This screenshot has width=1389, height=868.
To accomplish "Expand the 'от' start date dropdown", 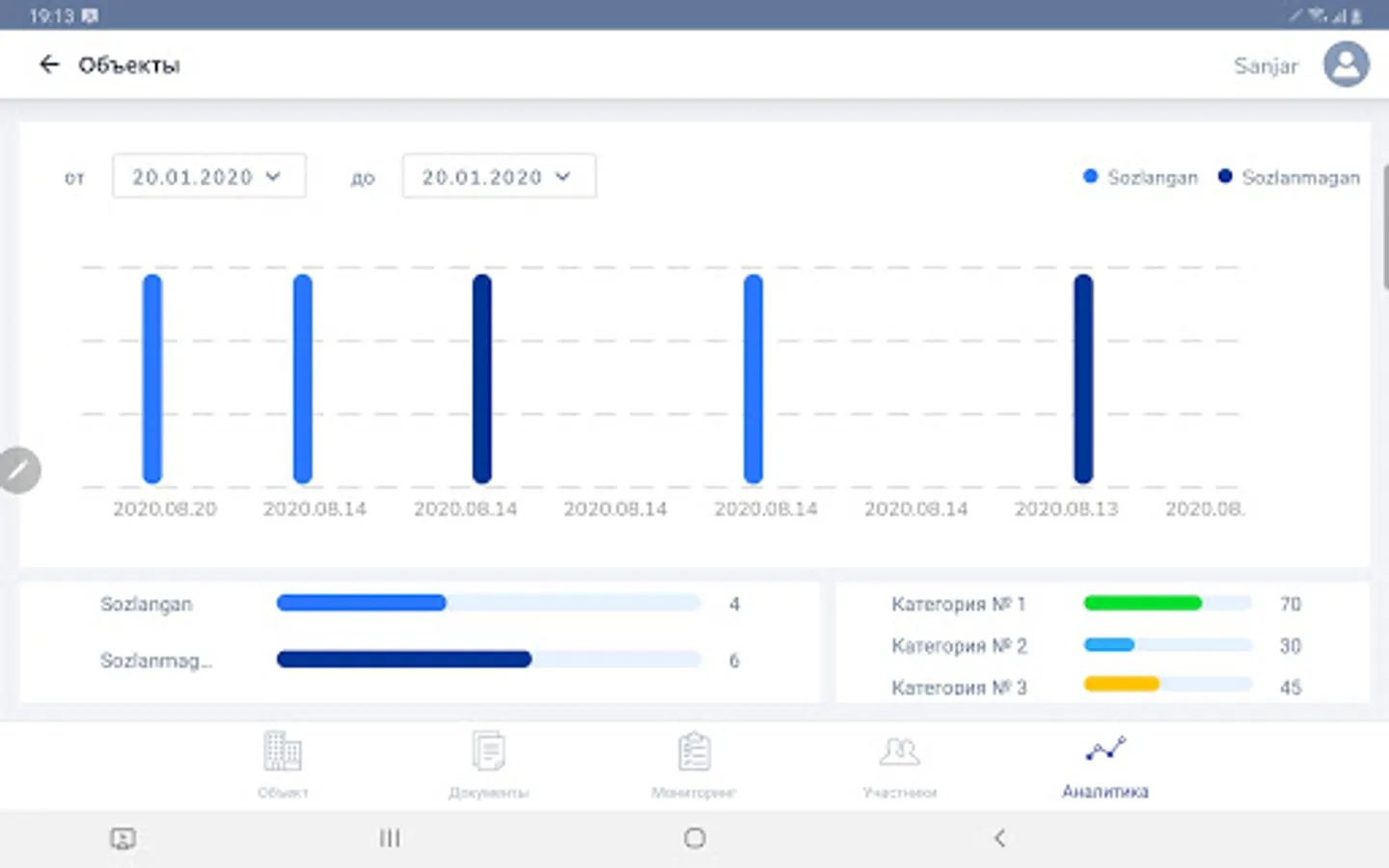I will 209,176.
